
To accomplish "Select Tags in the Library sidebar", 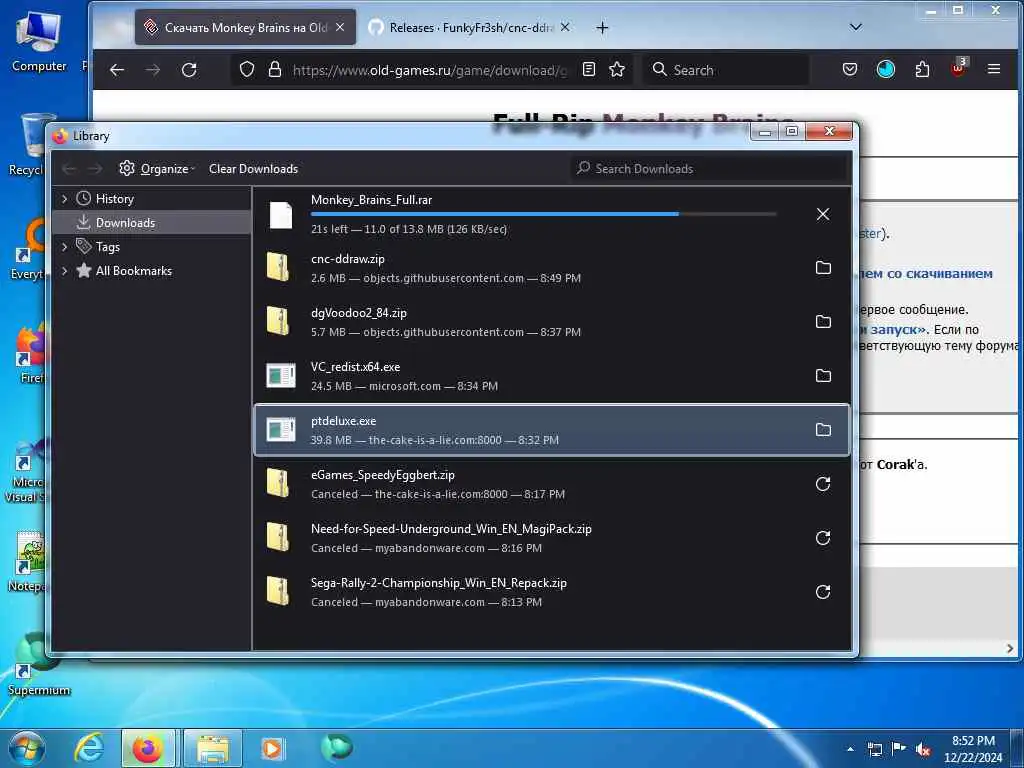I will tap(108, 247).
